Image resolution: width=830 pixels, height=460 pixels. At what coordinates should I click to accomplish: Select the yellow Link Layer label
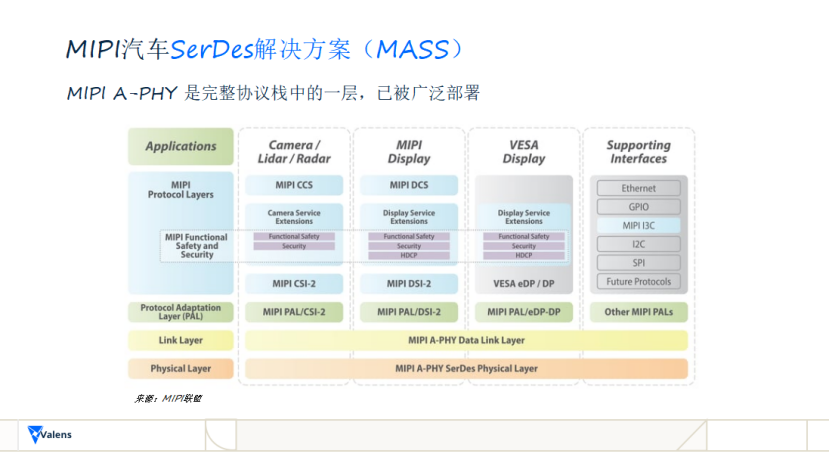click(181, 340)
